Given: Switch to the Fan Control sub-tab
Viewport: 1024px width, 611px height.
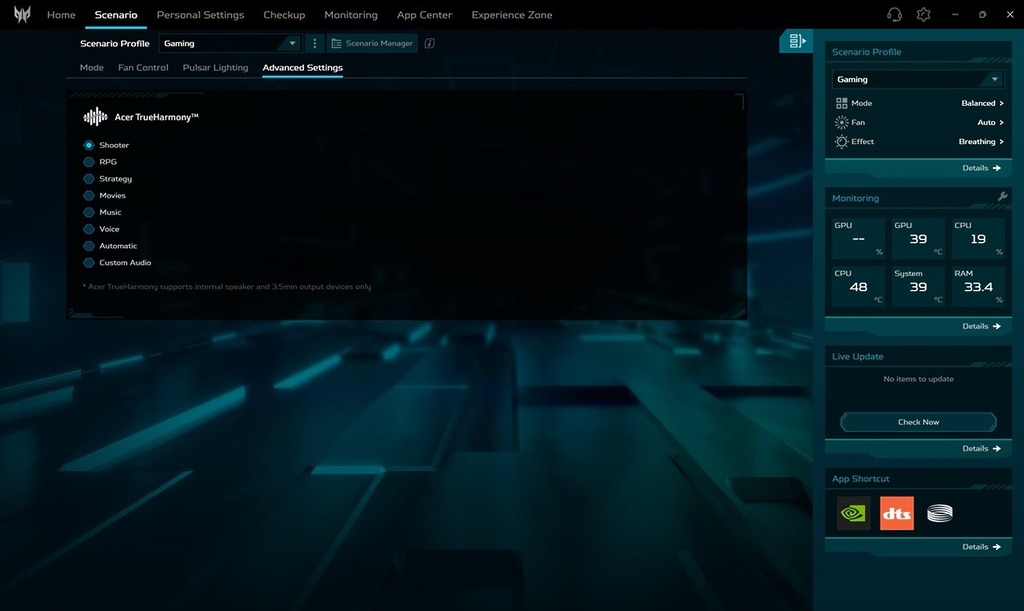Looking at the screenshot, I should (143, 67).
